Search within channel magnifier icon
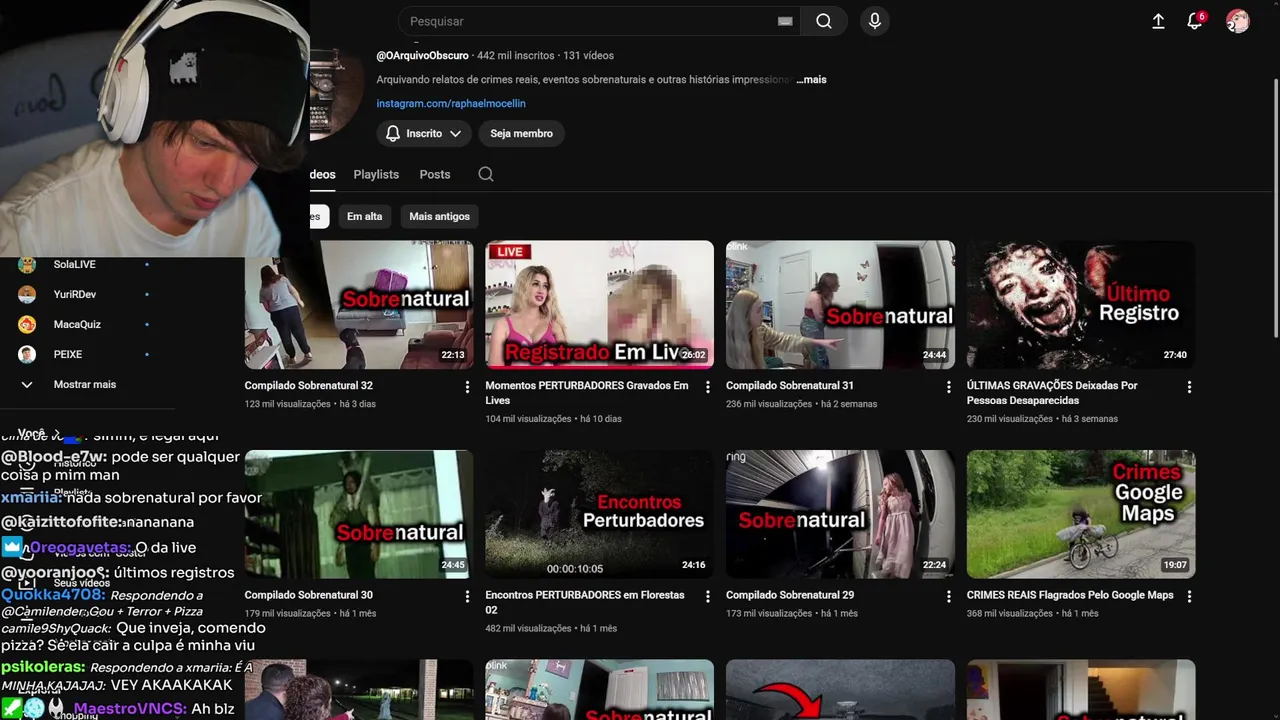The width and height of the screenshot is (1280, 720). point(486,174)
